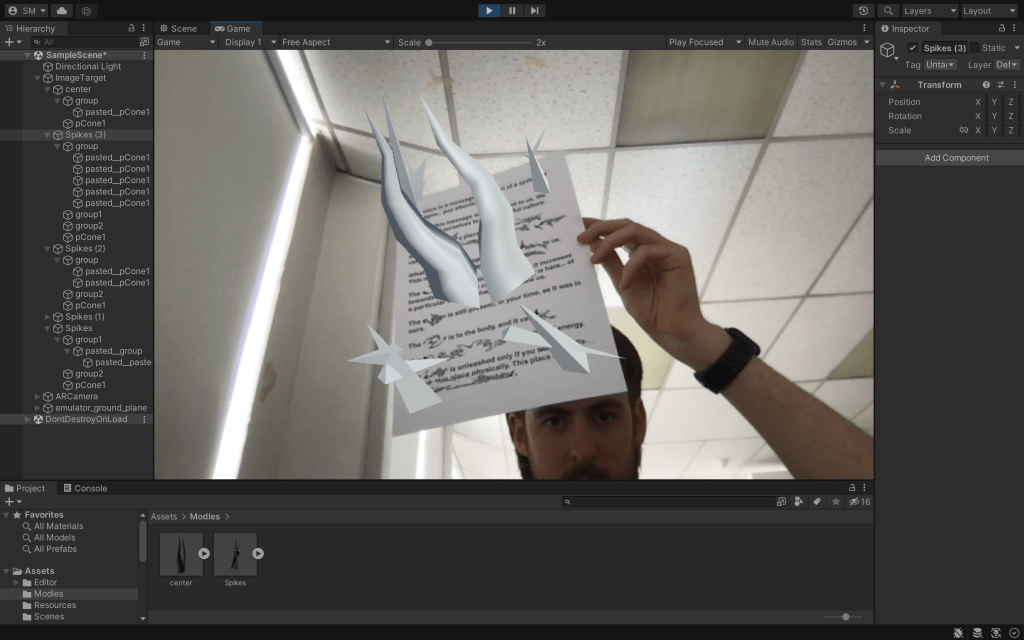Click the Play button in the toolbar
This screenshot has height=640, width=1024.
489,10
